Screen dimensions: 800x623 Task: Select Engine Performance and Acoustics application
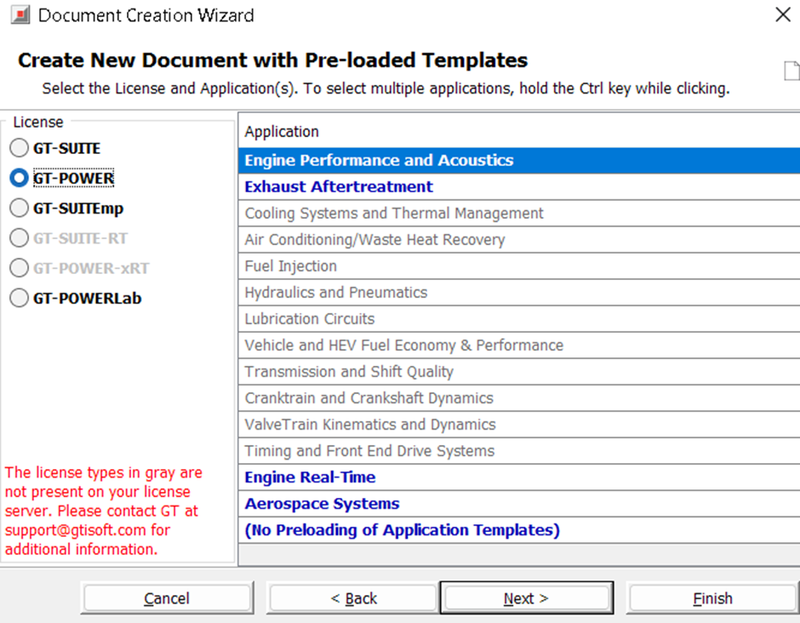(x=519, y=160)
